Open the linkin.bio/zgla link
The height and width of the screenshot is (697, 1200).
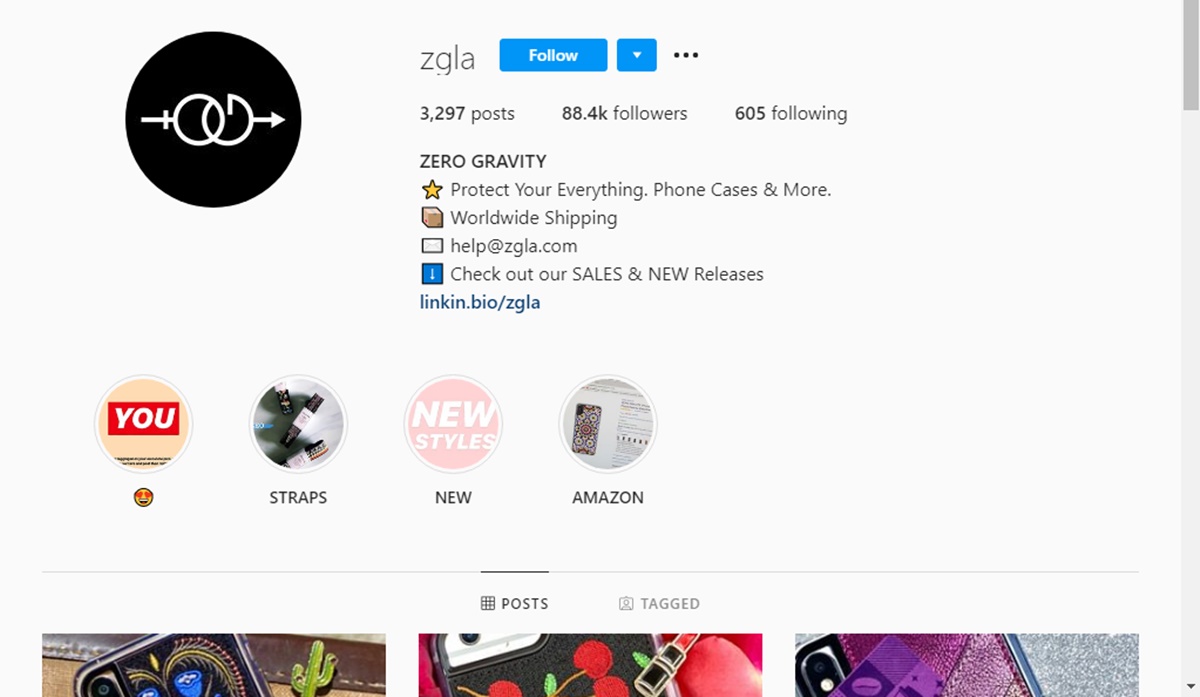click(480, 302)
